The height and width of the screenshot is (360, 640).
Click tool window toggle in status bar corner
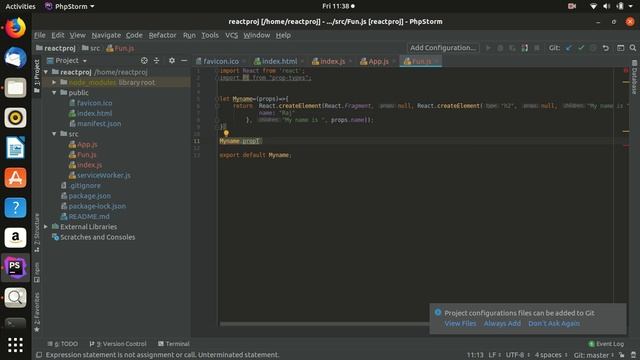[39, 355]
